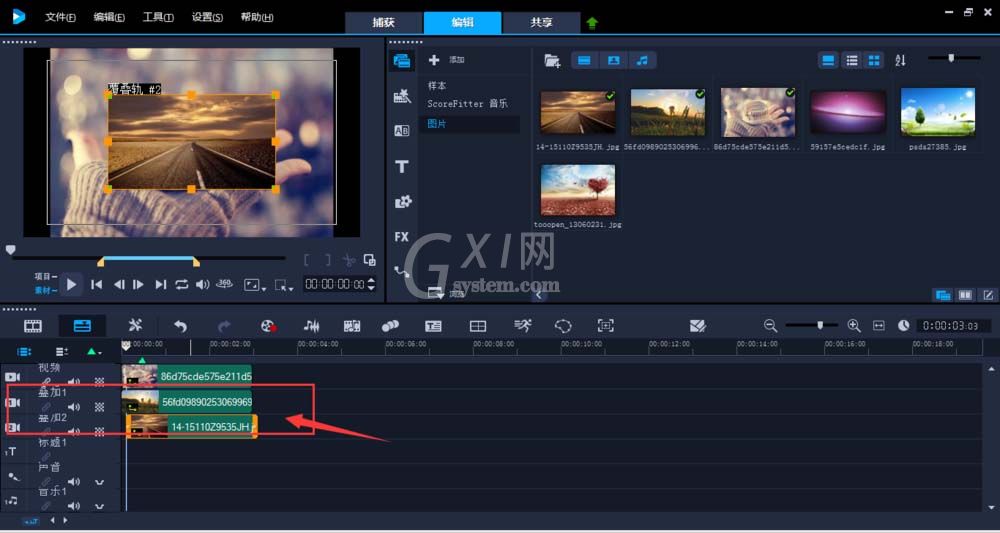Open the Motion Tracking tool
Screen dimensions: 1000x533
(390, 326)
